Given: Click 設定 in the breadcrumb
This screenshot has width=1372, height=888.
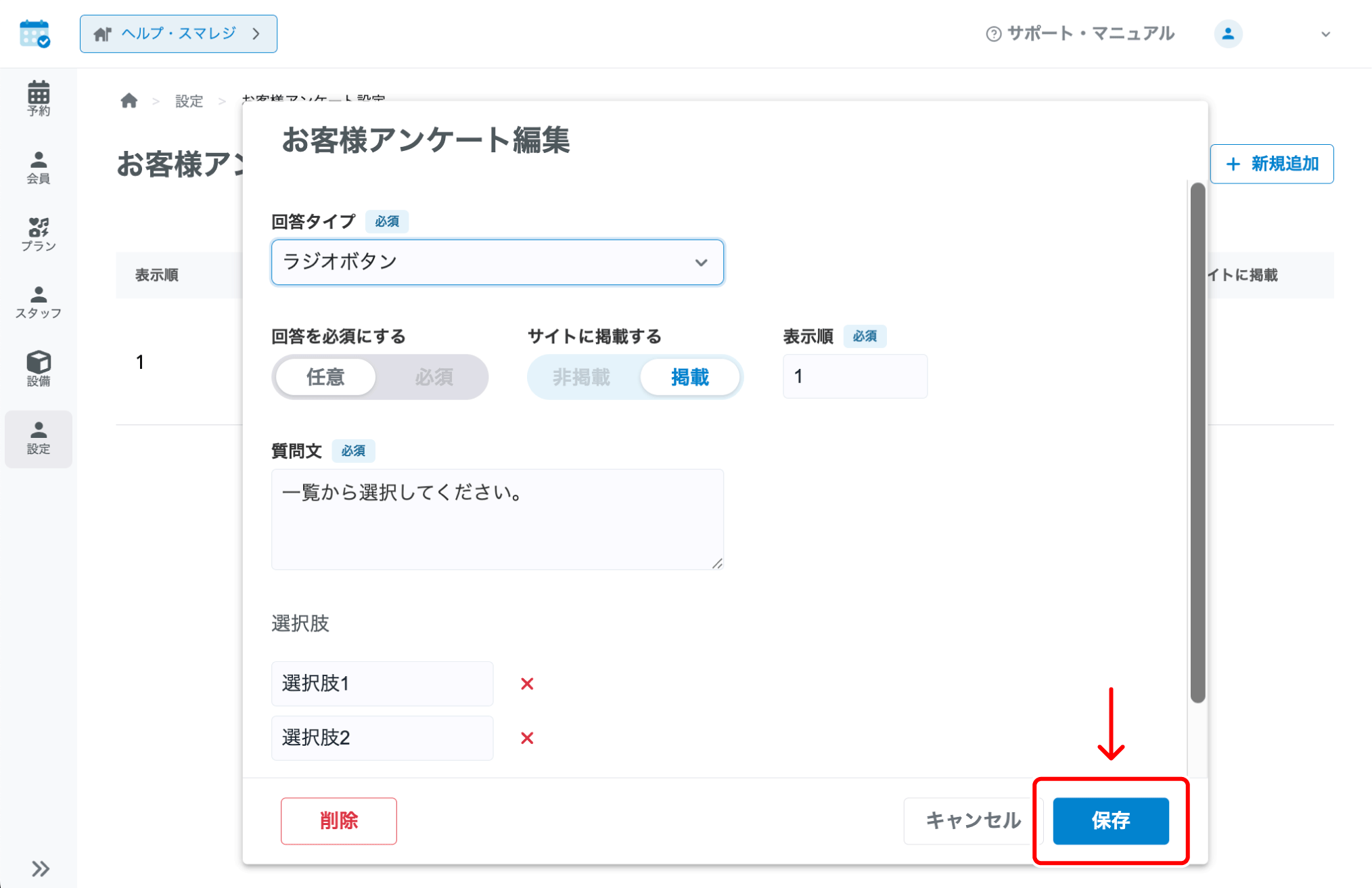Looking at the screenshot, I should [x=189, y=101].
